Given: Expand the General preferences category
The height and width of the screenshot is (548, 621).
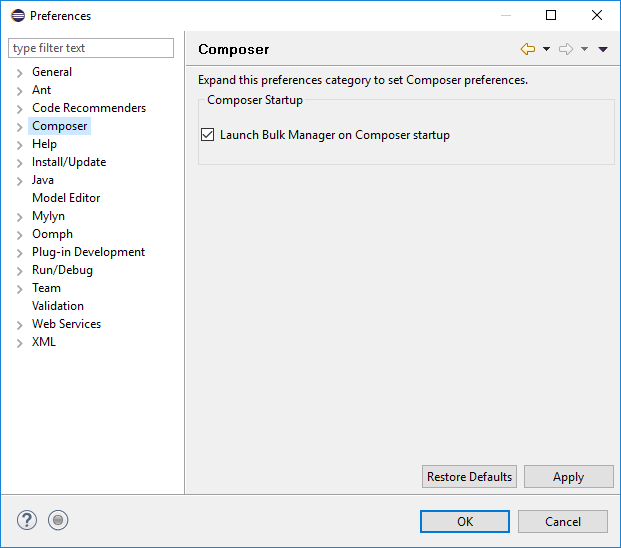Looking at the screenshot, I should 19,73.
